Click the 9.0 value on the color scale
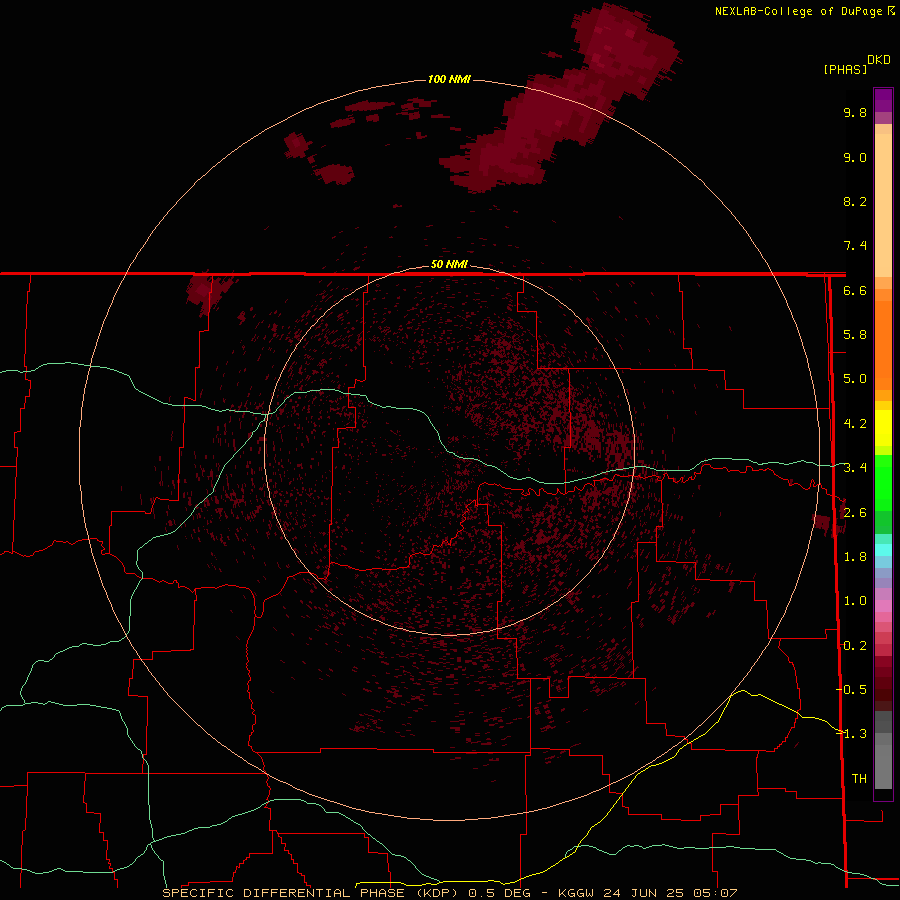Screen dimensions: 900x900 click(855, 157)
